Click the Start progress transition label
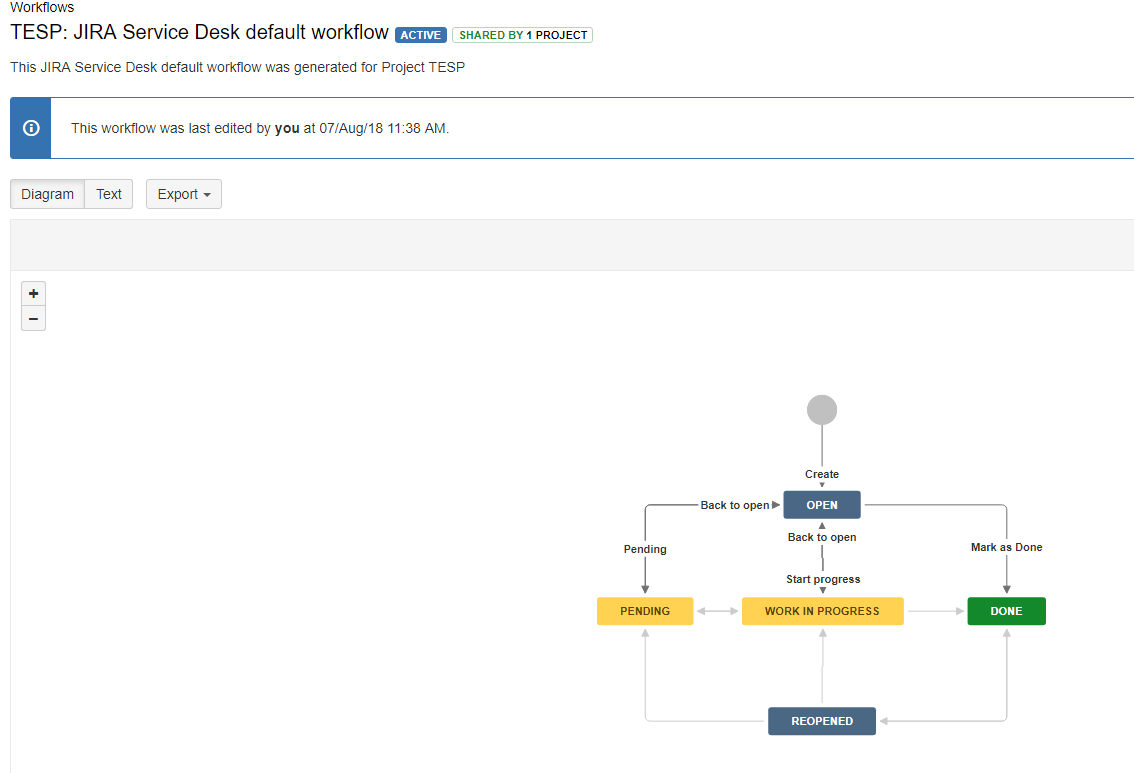 (x=822, y=579)
